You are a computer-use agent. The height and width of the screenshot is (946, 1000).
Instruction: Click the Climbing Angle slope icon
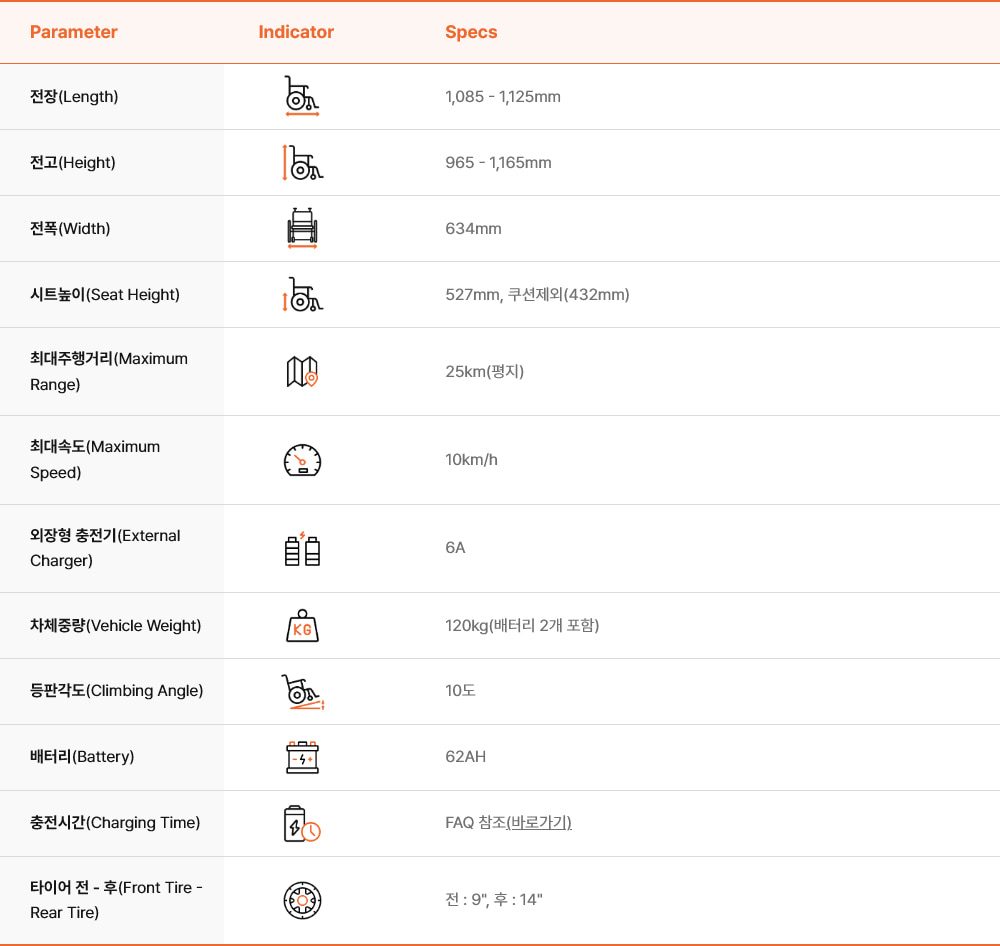click(303, 692)
